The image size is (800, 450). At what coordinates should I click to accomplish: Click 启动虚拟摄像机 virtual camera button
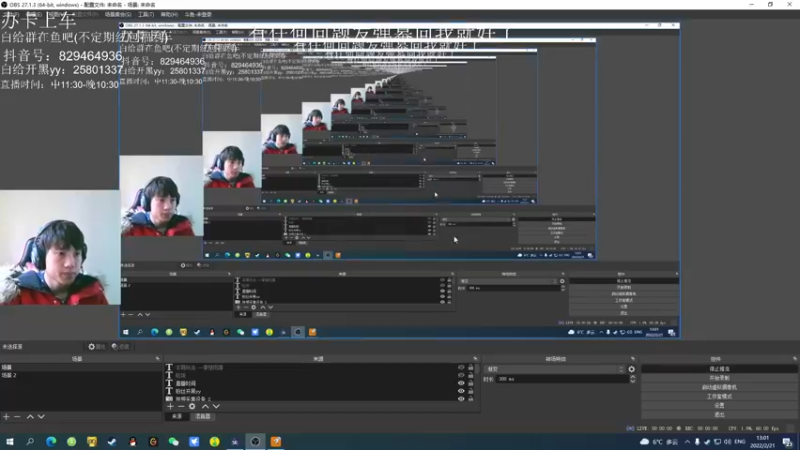point(719,387)
